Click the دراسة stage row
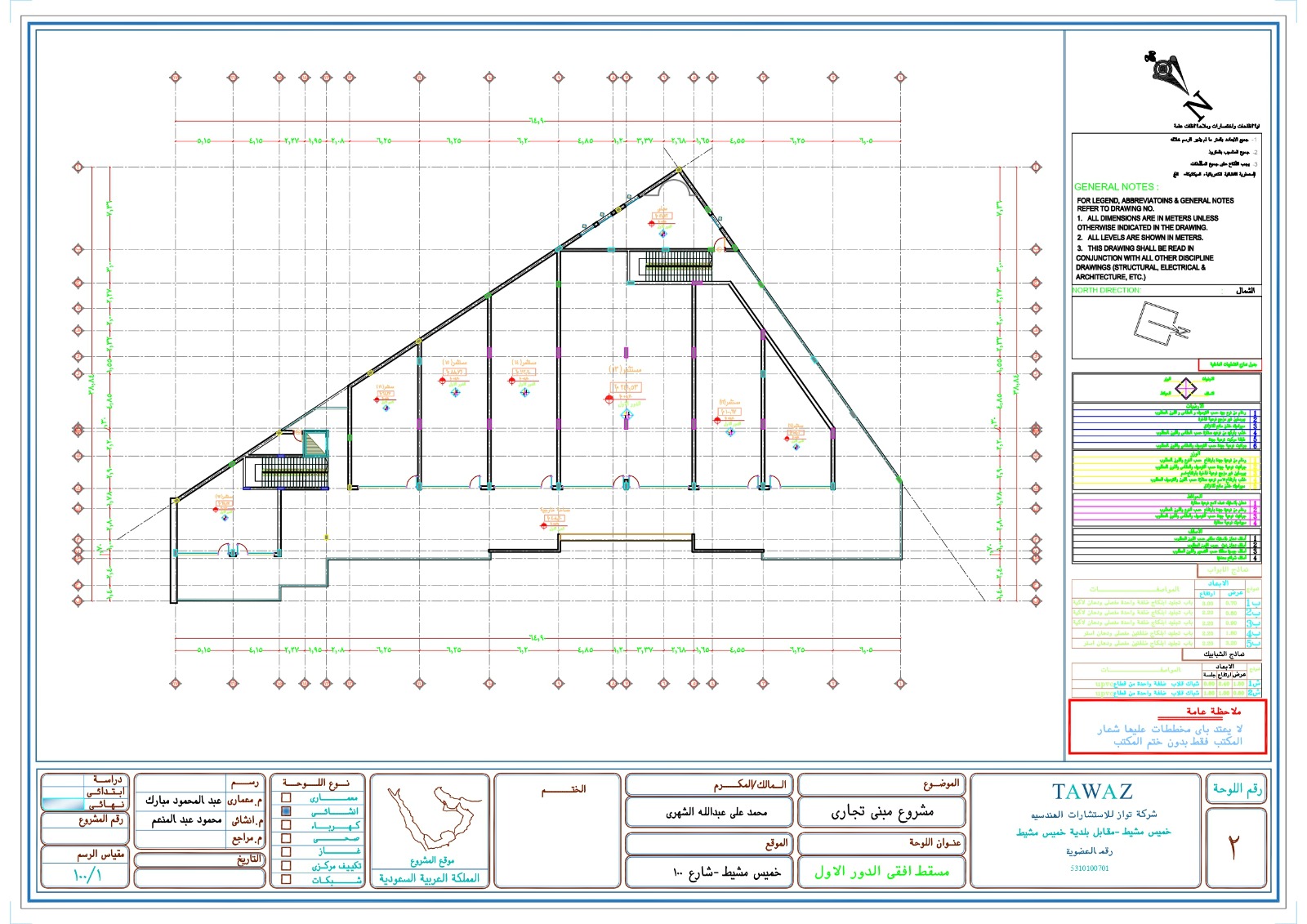 click(x=86, y=780)
